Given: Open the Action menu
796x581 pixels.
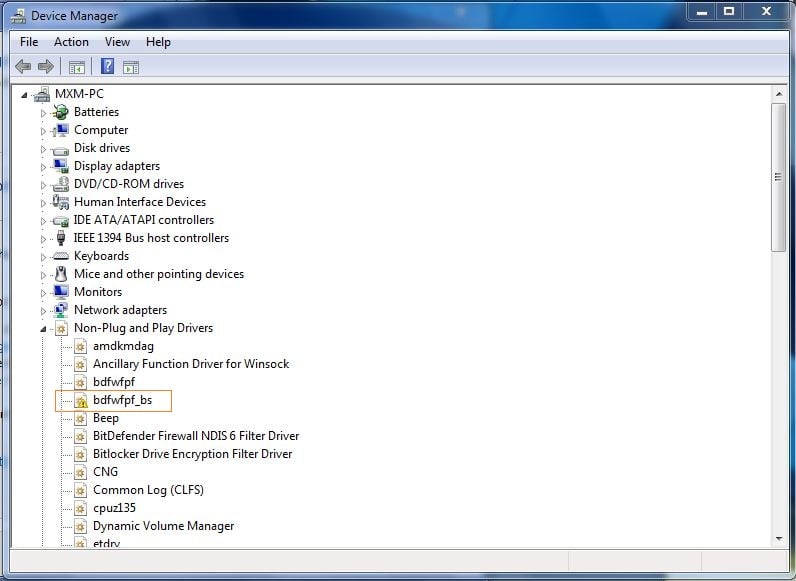Looking at the screenshot, I should (x=71, y=42).
